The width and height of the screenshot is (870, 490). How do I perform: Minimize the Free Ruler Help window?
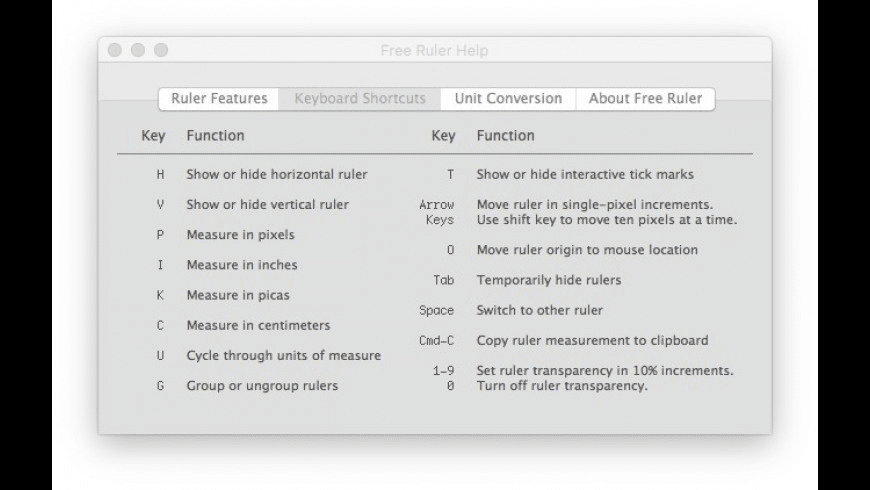[x=138, y=50]
